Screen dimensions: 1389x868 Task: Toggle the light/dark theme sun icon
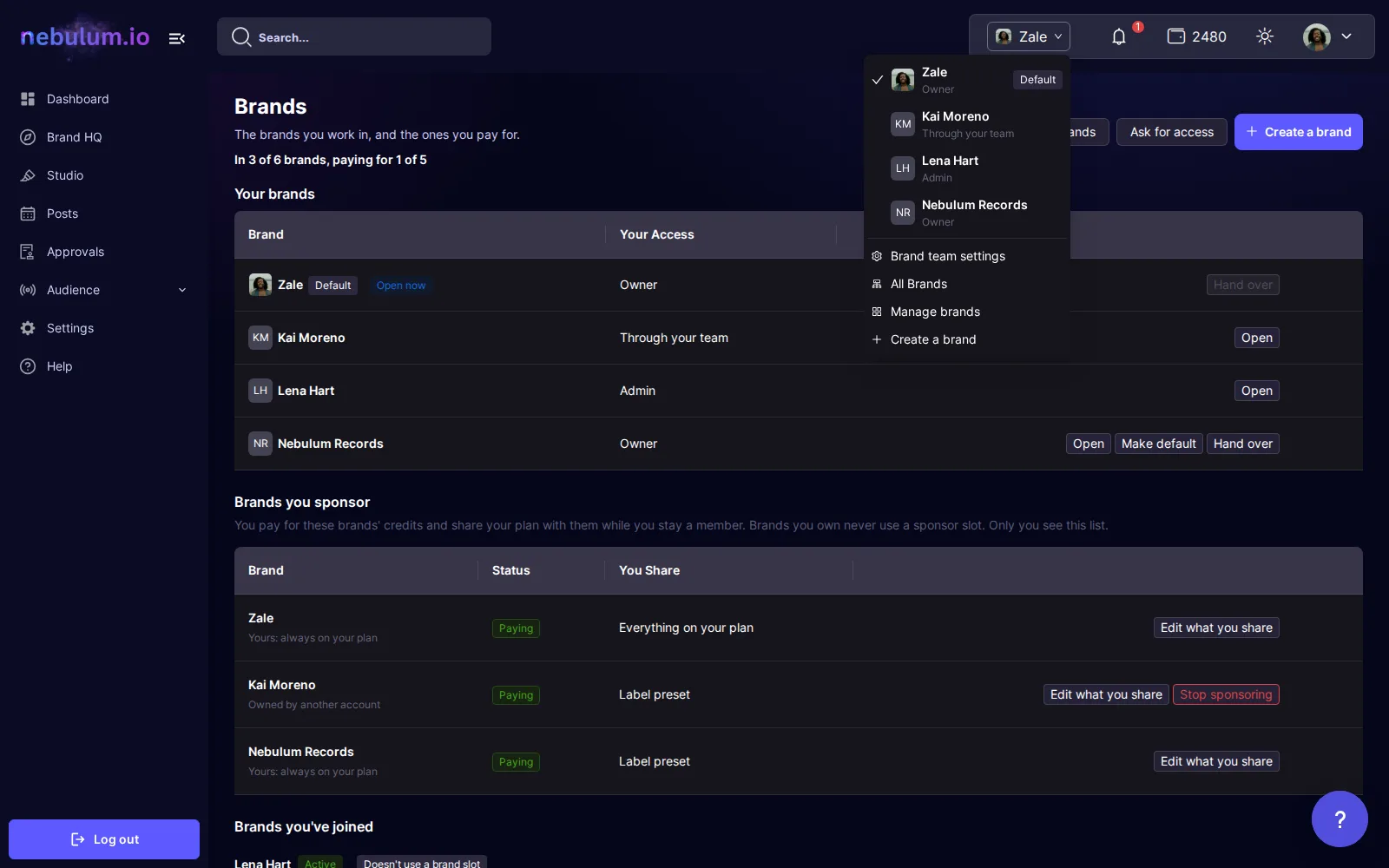point(1265,36)
